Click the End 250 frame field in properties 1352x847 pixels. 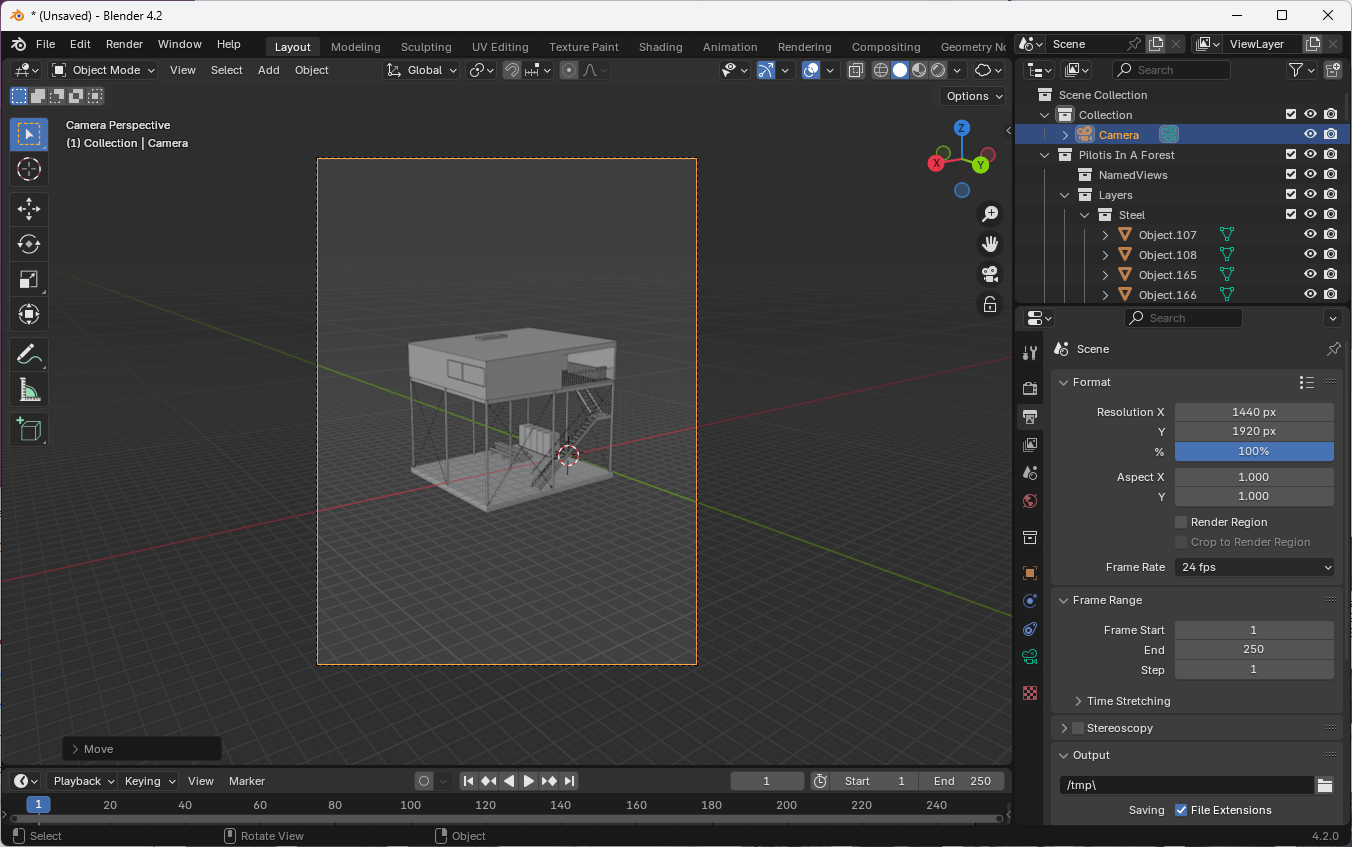click(1254, 649)
